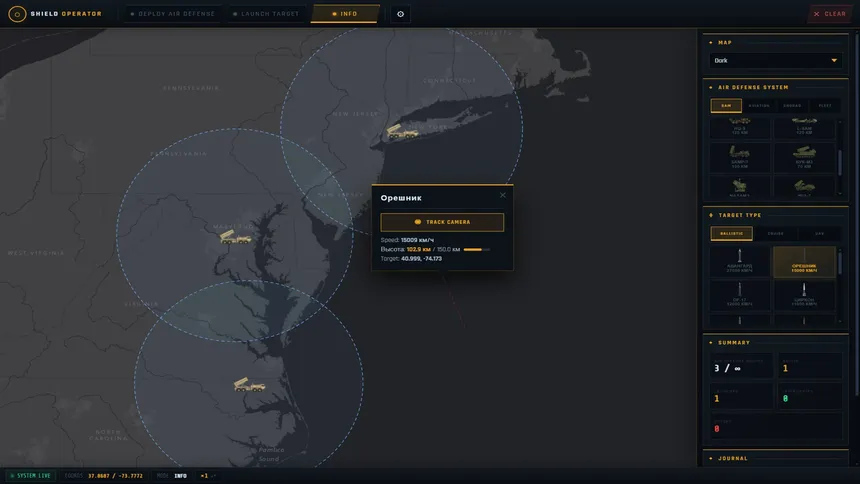Select the Fleet category tab
The height and width of the screenshot is (484, 860).
click(825, 105)
